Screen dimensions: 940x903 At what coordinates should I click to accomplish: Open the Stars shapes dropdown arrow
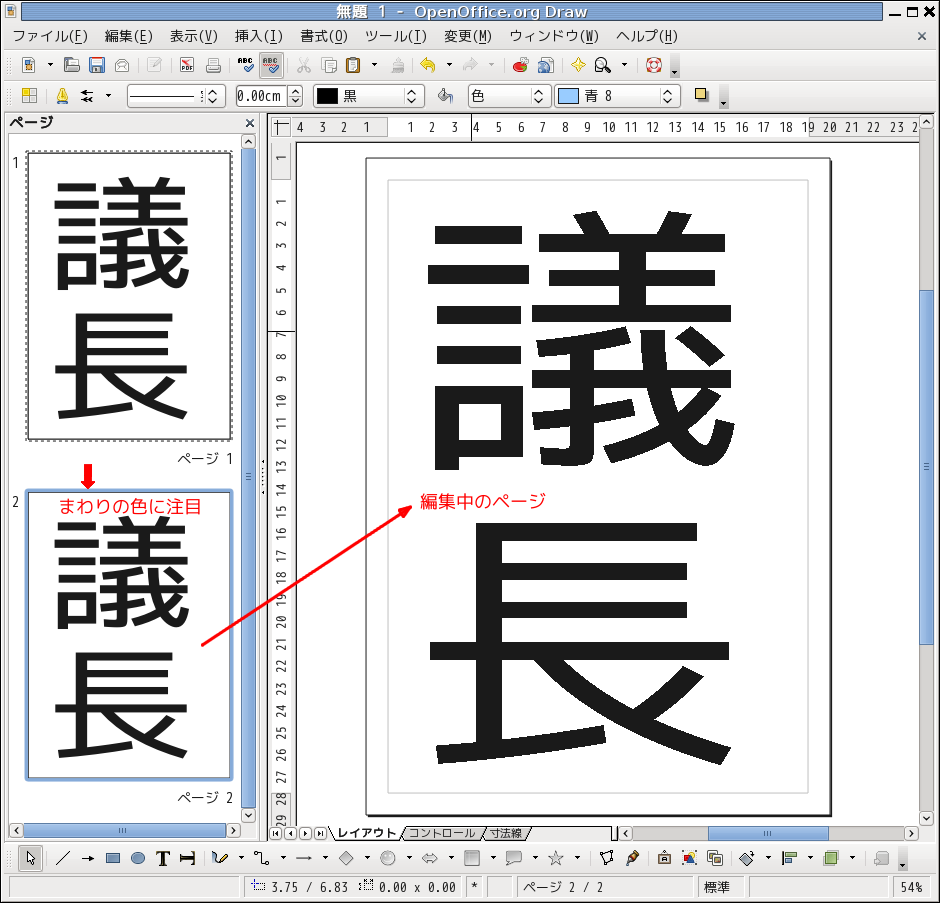[x=577, y=858]
